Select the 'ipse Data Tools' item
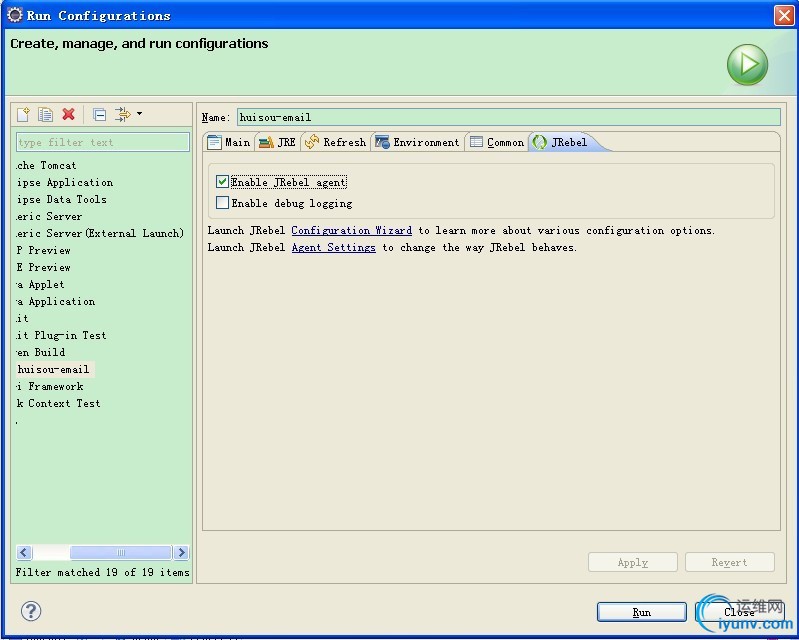 62,199
